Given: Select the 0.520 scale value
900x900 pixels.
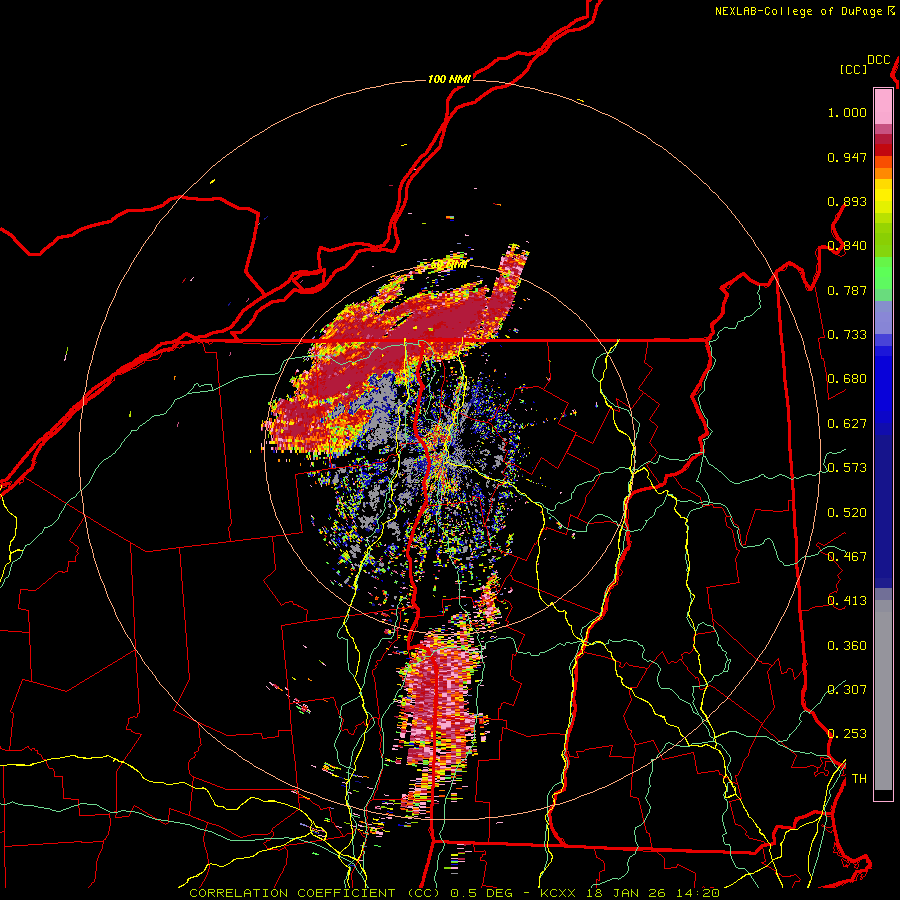Looking at the screenshot, I should pos(847,513).
